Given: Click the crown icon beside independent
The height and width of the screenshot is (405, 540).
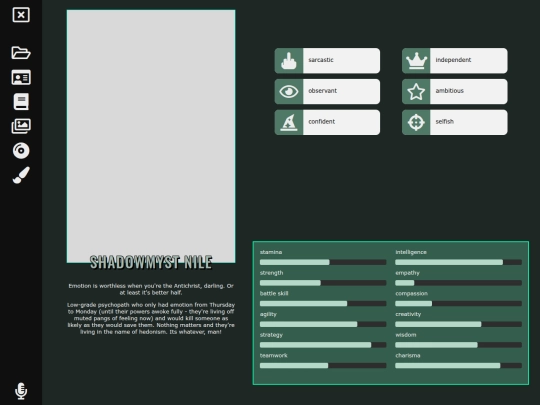Looking at the screenshot, I should click(x=416, y=61).
